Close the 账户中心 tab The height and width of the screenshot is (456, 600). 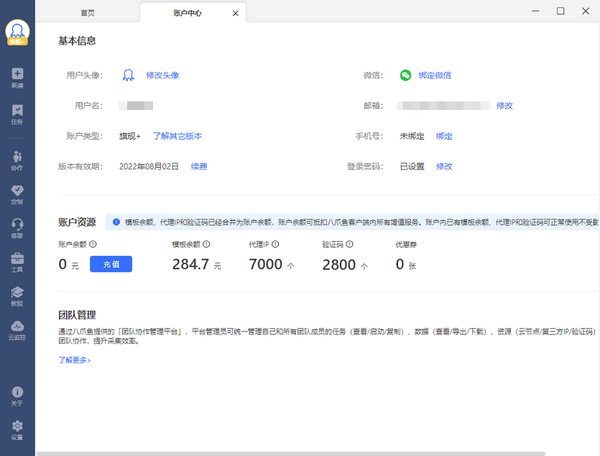(235, 13)
